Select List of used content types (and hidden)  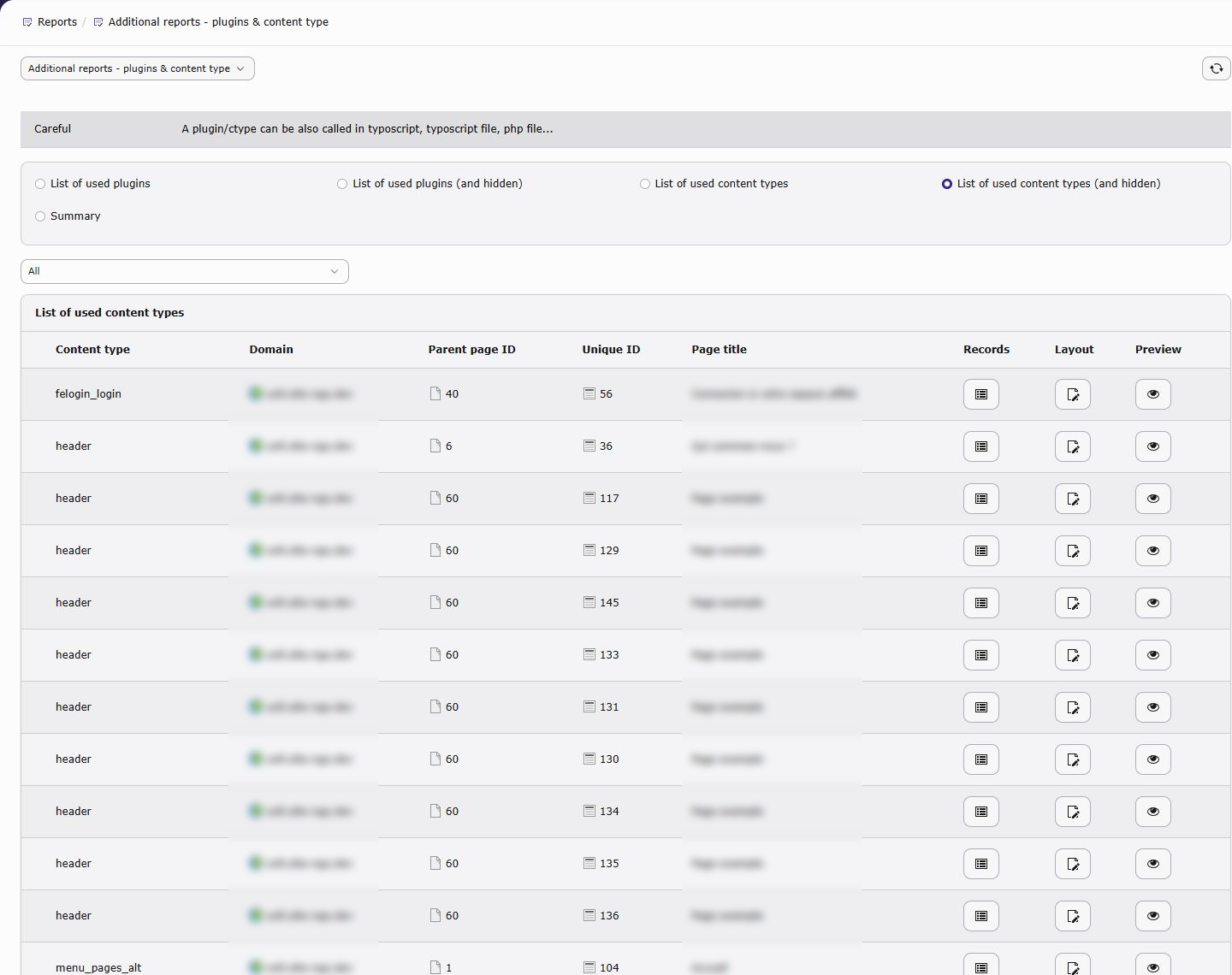pyautogui.click(x=947, y=184)
